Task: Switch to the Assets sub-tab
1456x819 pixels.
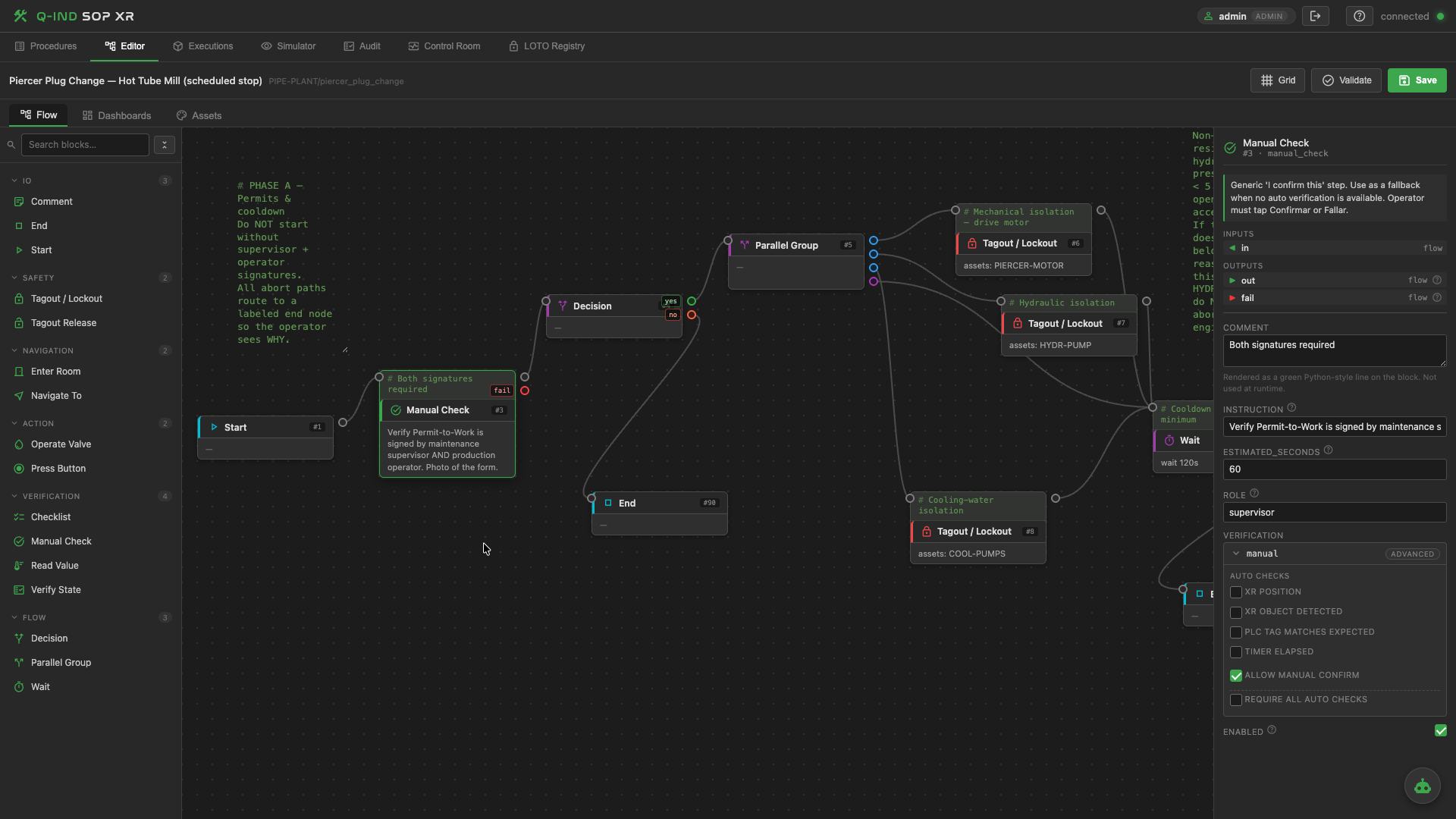Action: click(199, 116)
